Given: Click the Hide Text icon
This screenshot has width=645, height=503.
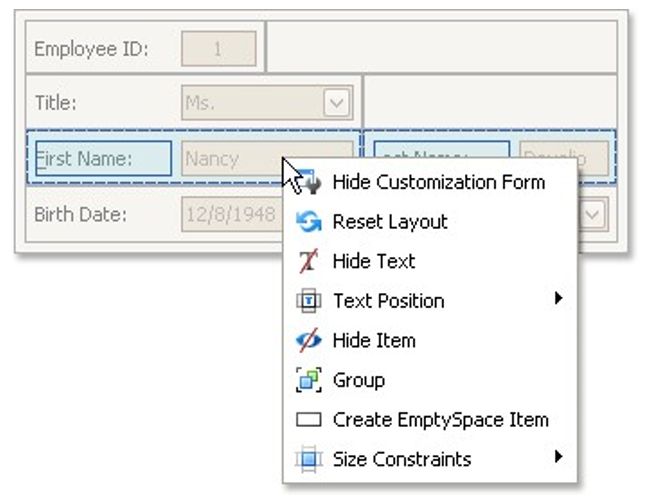Looking at the screenshot, I should coord(309,262).
